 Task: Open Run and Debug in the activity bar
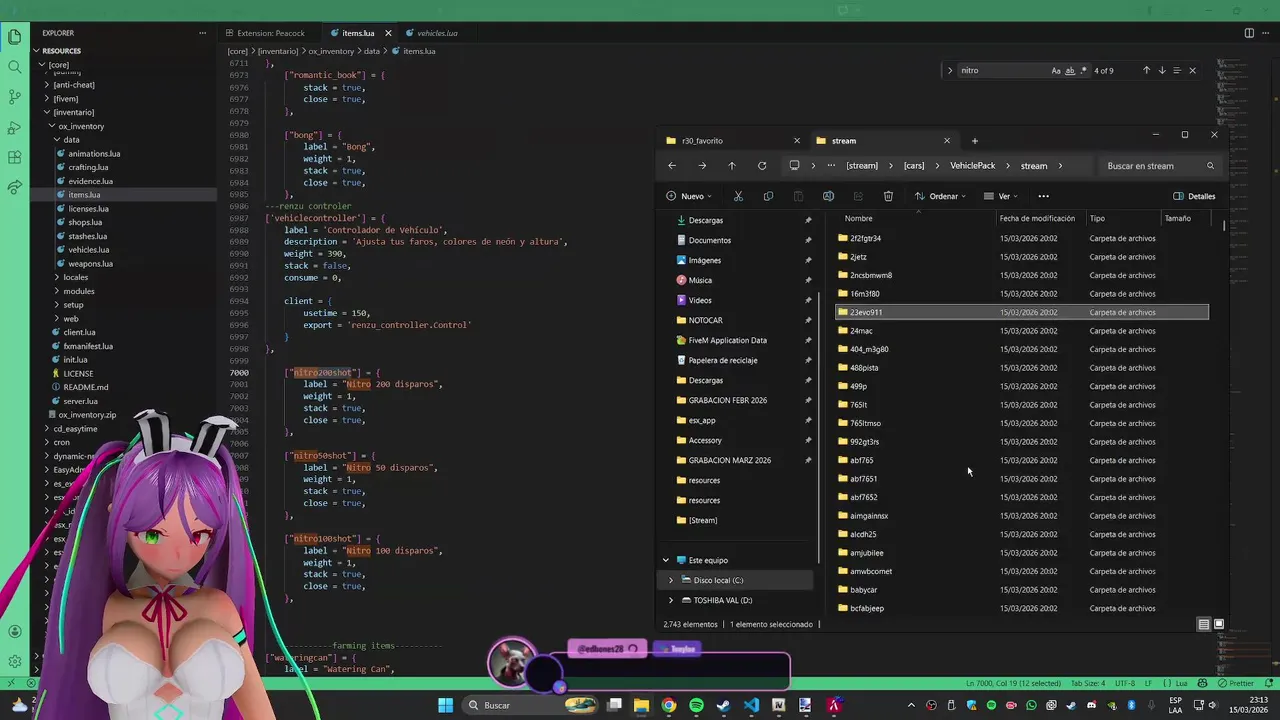(x=14, y=127)
